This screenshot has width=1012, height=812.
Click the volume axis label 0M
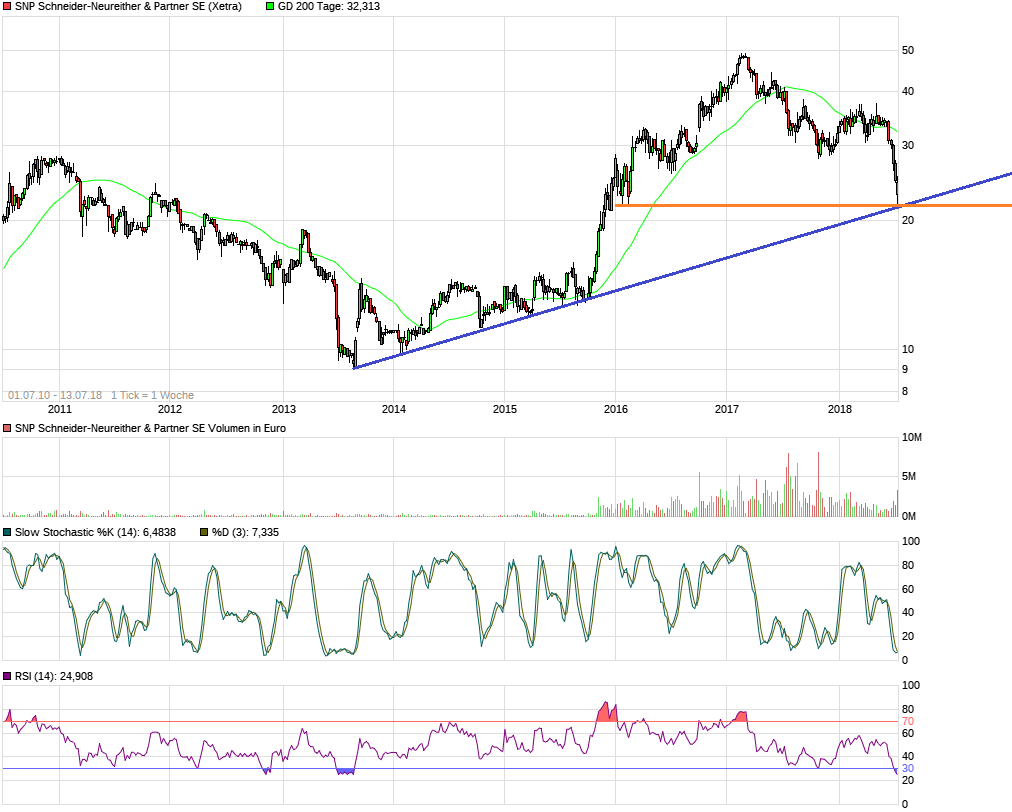point(909,516)
